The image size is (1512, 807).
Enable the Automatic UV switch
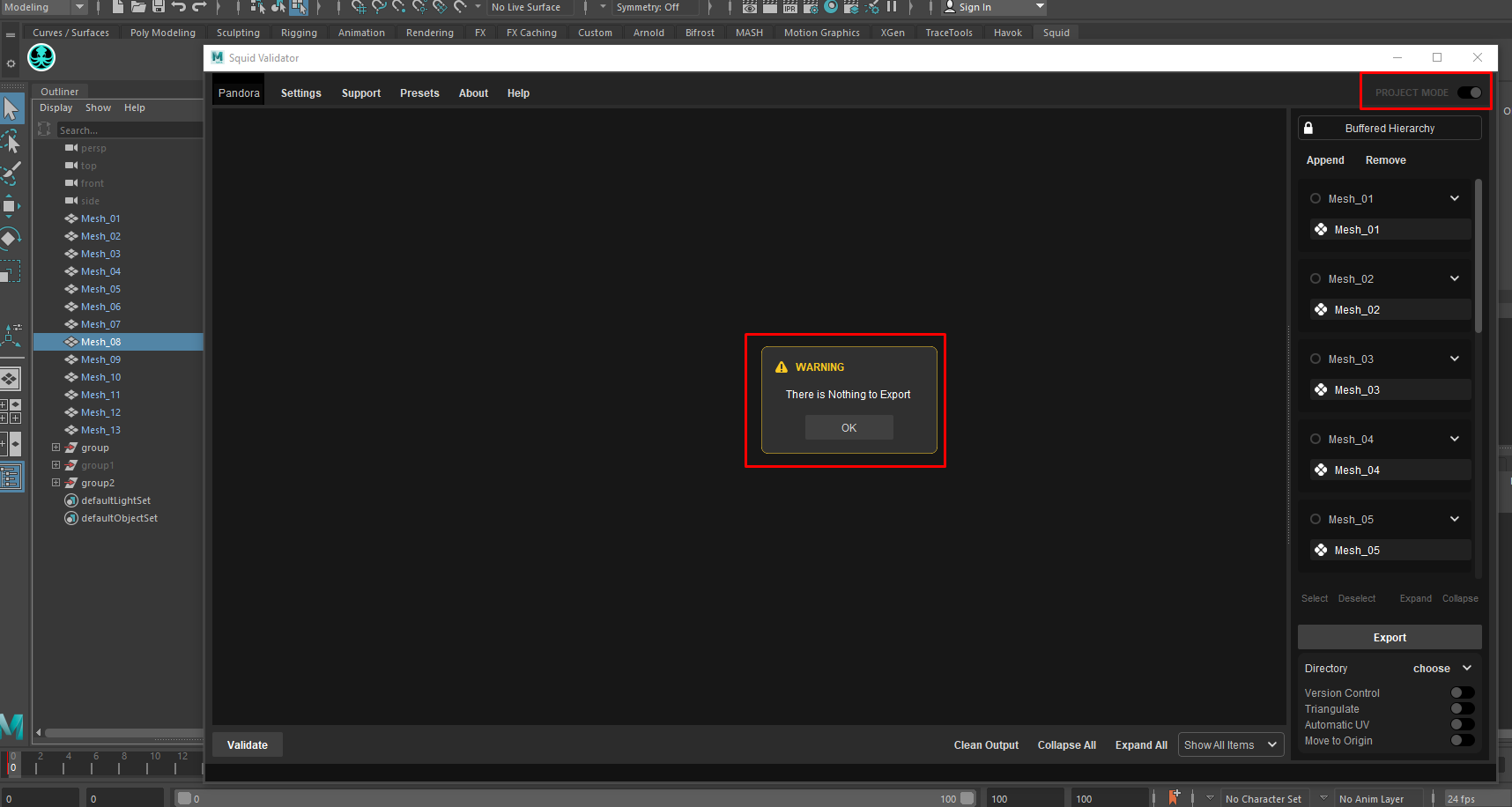pyautogui.click(x=1463, y=724)
